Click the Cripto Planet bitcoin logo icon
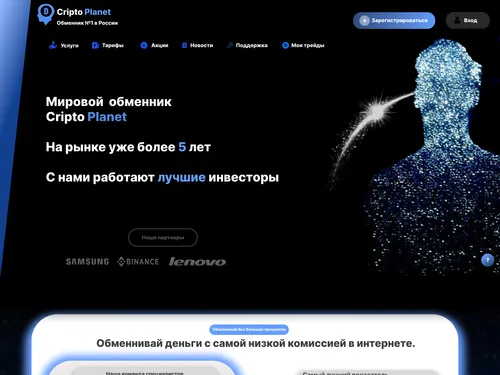Screen dimensions: 500x375 [45, 14]
